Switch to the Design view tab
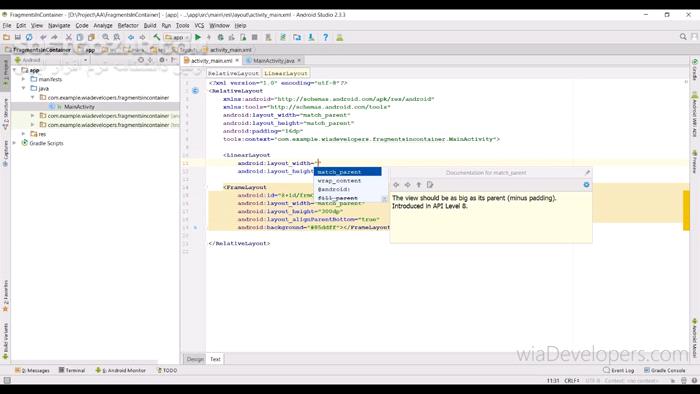 tap(195, 359)
